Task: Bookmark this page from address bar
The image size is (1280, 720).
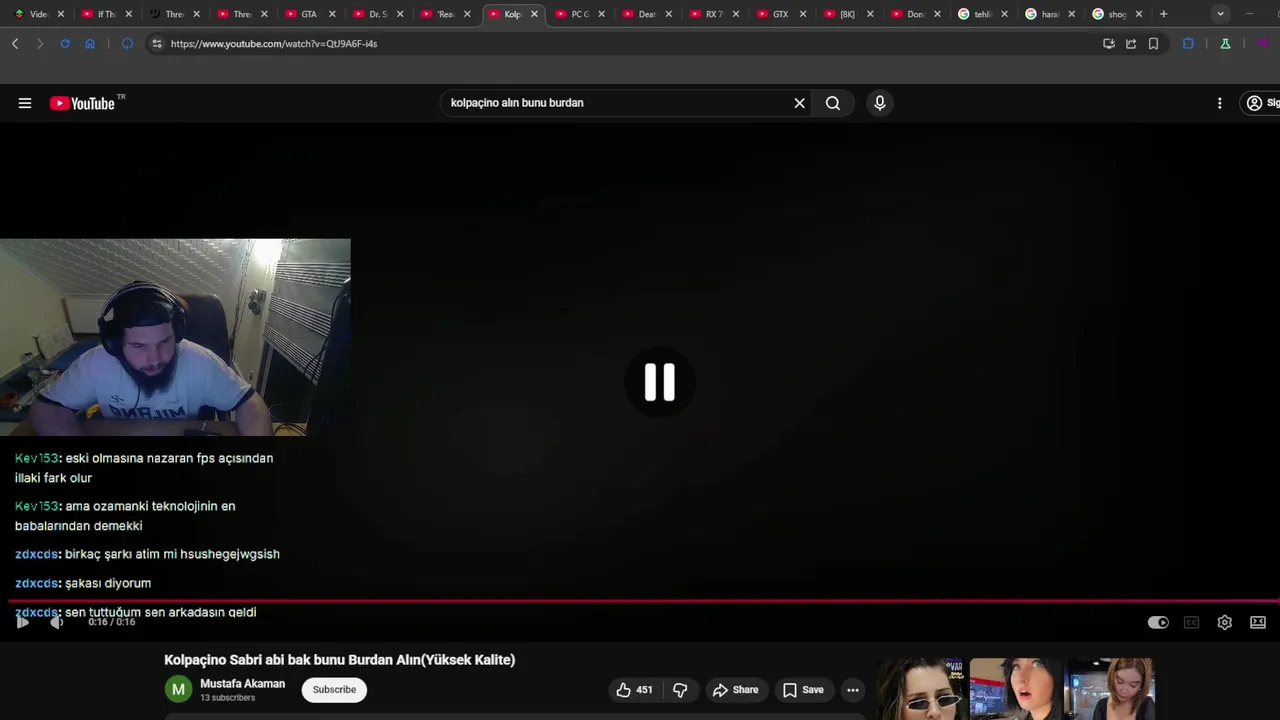Action: 1153,44
